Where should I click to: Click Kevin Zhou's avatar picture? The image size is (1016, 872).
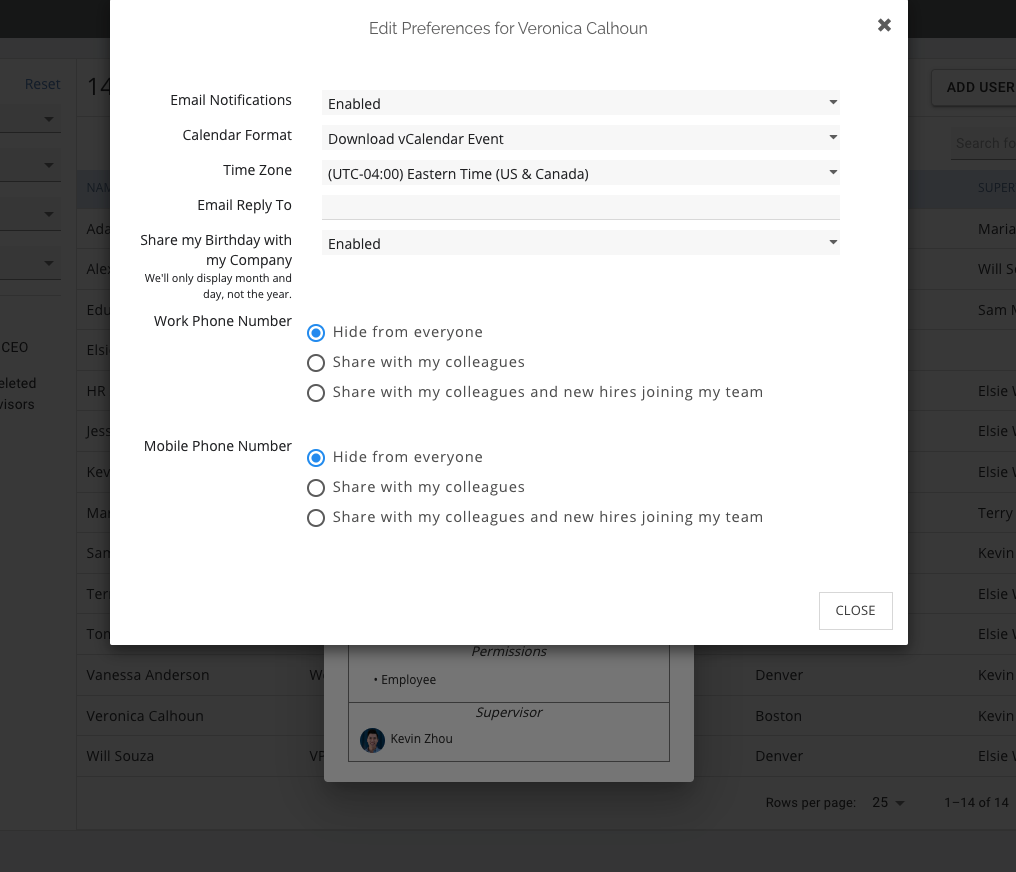coord(372,740)
